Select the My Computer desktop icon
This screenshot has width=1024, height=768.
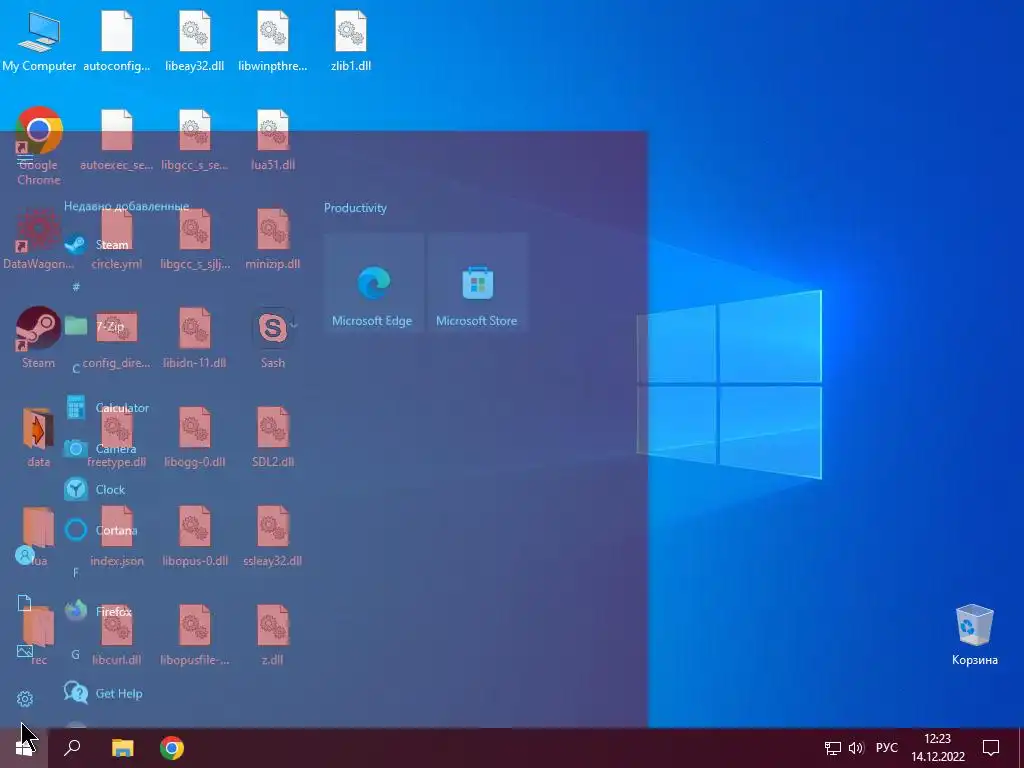[39, 40]
